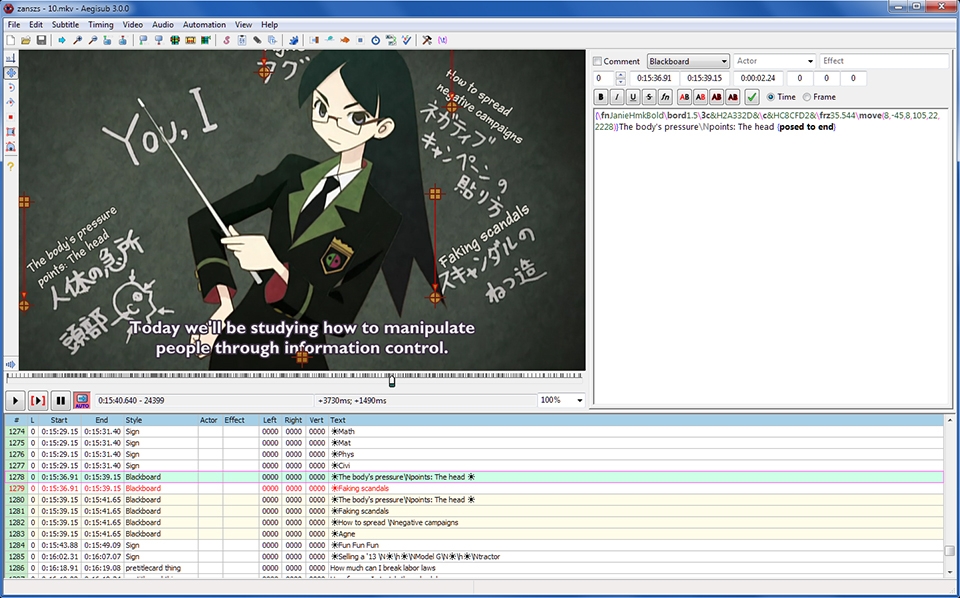Open the Shift Times clock icon

click(375, 40)
